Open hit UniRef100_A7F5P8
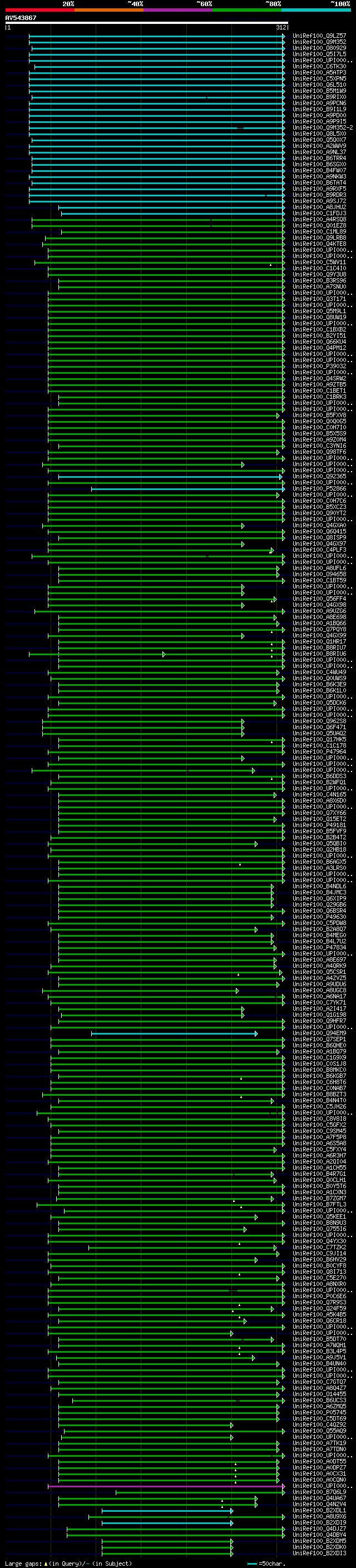356x1568 pixels. (319, 1137)
